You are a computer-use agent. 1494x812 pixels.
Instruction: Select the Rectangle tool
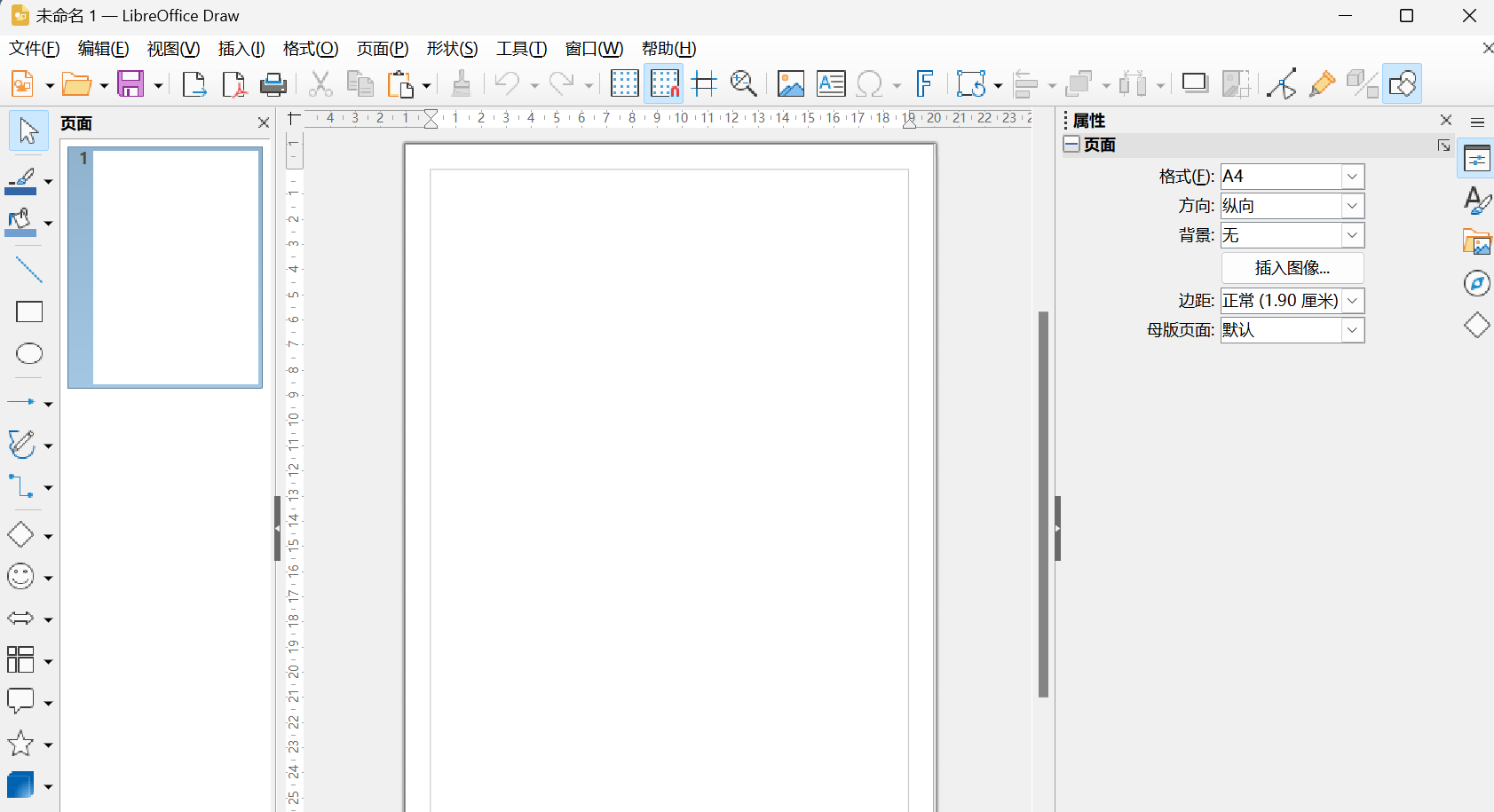pos(29,312)
